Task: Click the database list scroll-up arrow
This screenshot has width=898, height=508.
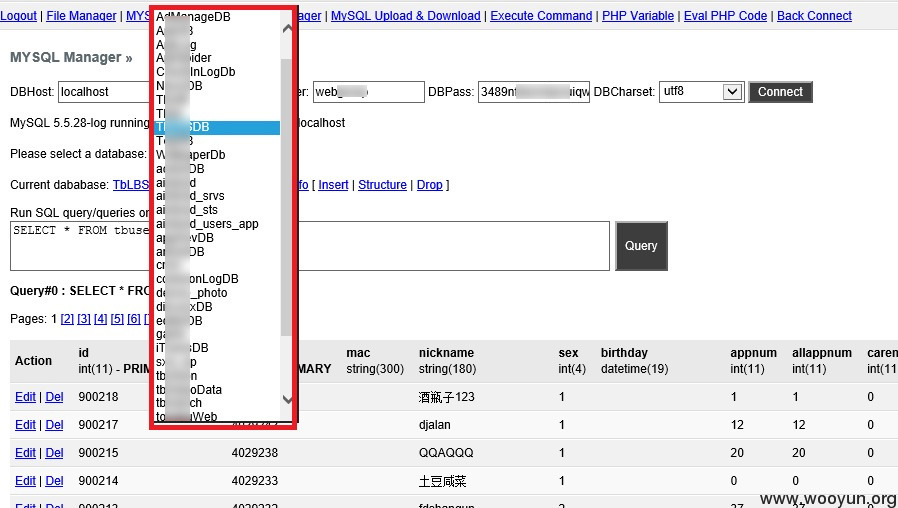Action: point(287,27)
